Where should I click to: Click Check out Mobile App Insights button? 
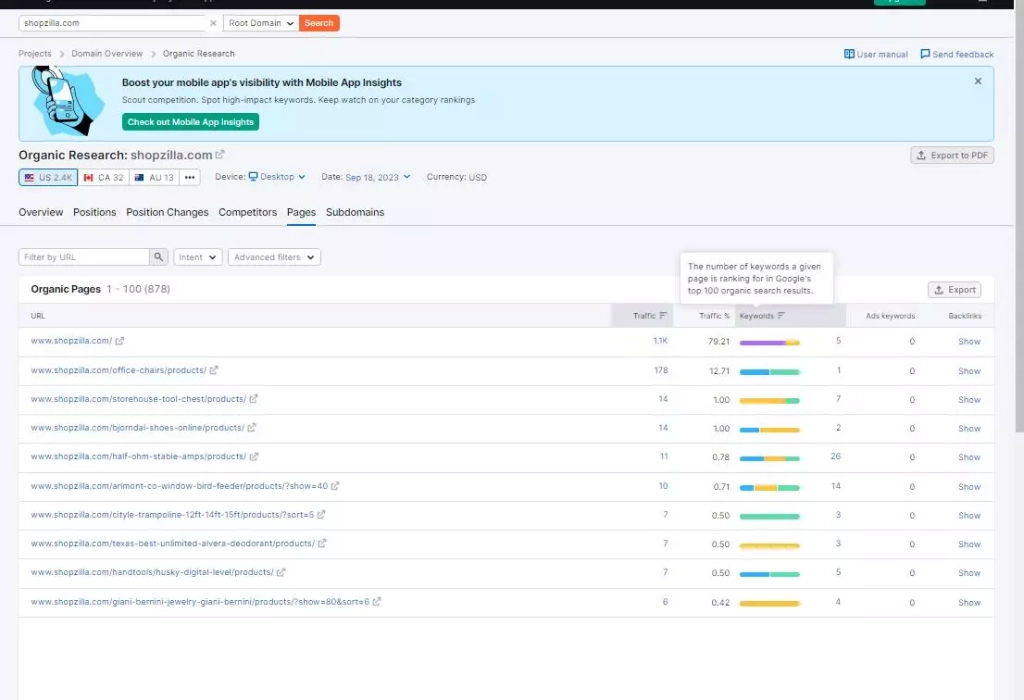[191, 122]
